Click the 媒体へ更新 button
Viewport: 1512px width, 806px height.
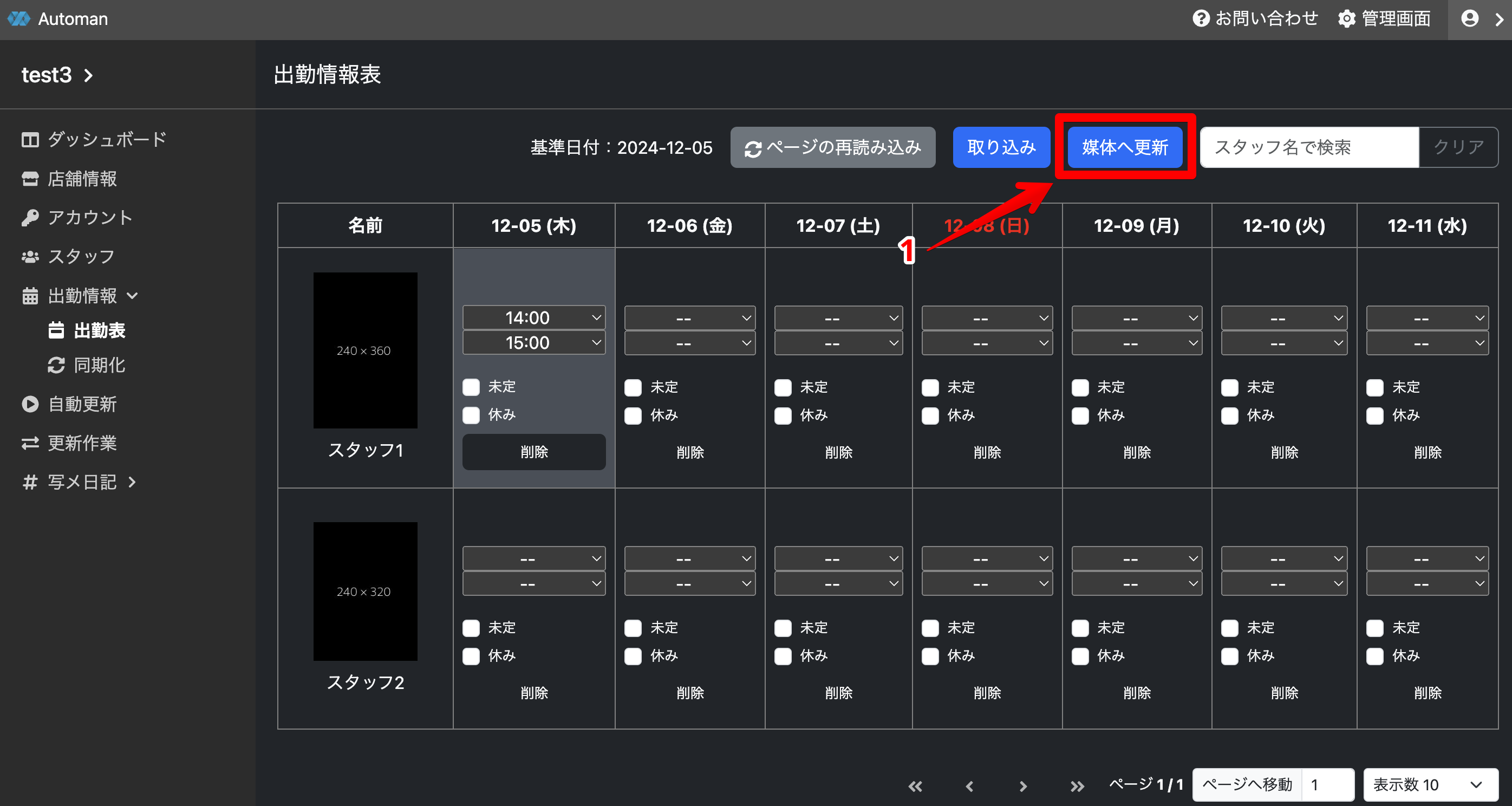click(x=1125, y=147)
